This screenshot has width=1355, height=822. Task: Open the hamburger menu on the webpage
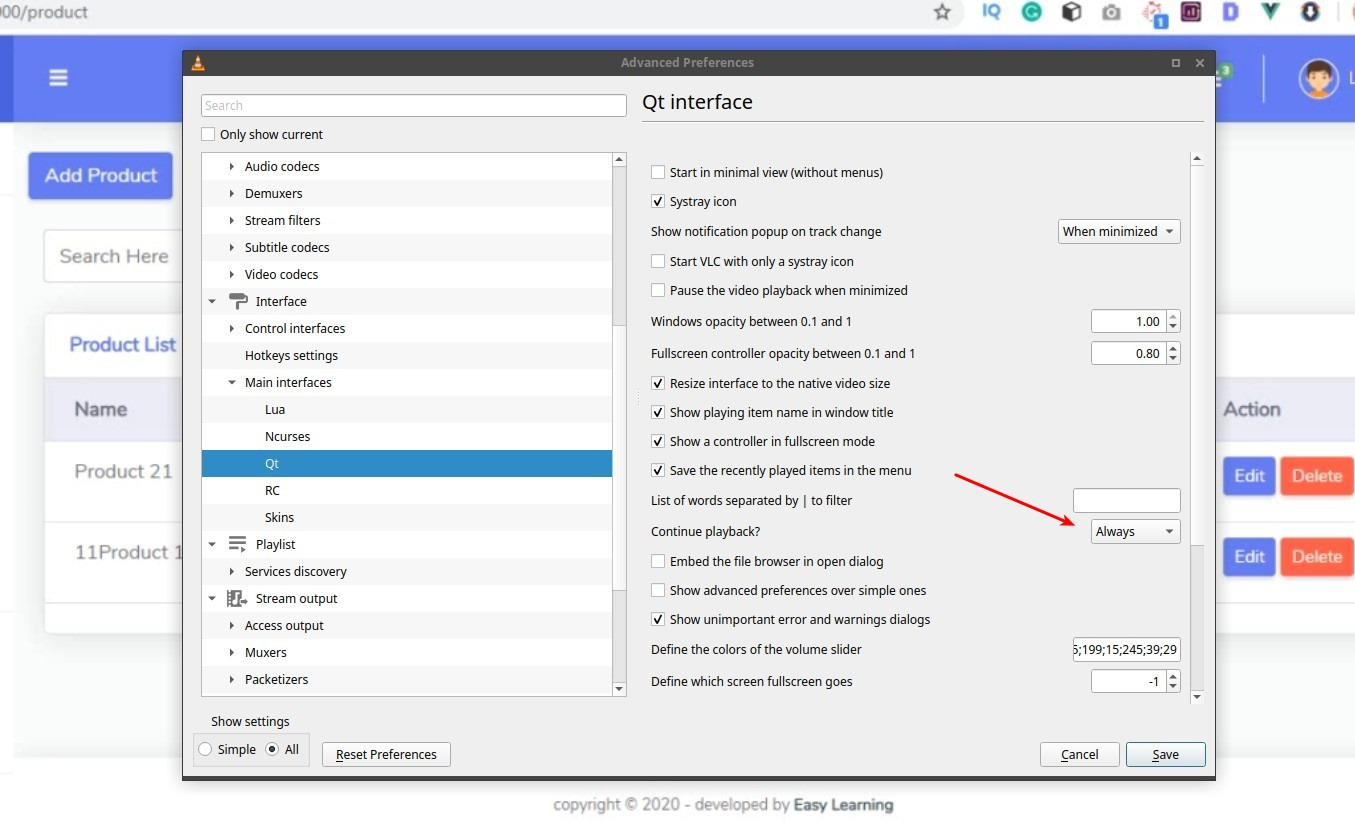[x=59, y=78]
